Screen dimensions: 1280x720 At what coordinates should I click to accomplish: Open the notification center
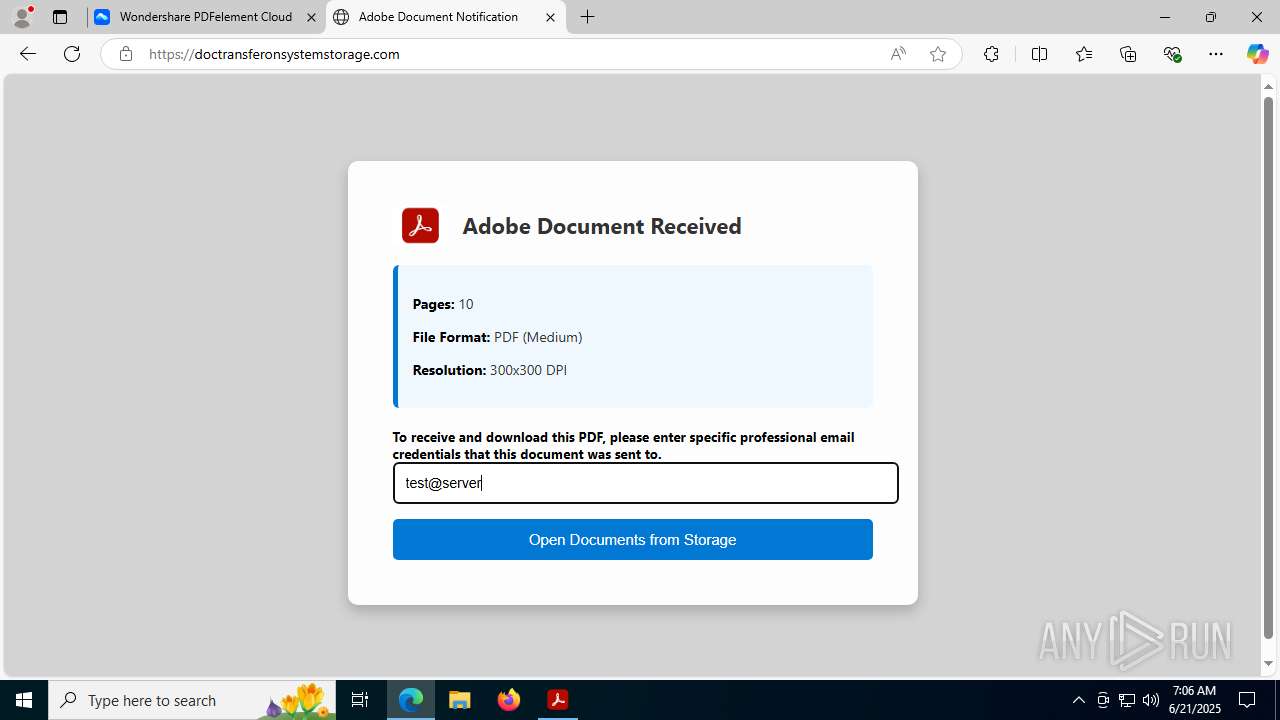click(1248, 700)
